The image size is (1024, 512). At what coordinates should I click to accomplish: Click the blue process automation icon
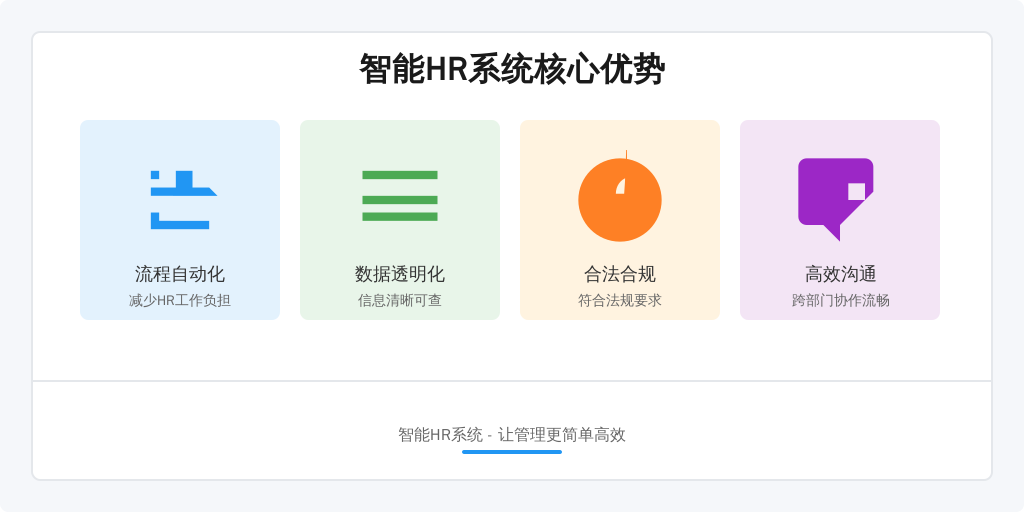[x=183, y=200]
